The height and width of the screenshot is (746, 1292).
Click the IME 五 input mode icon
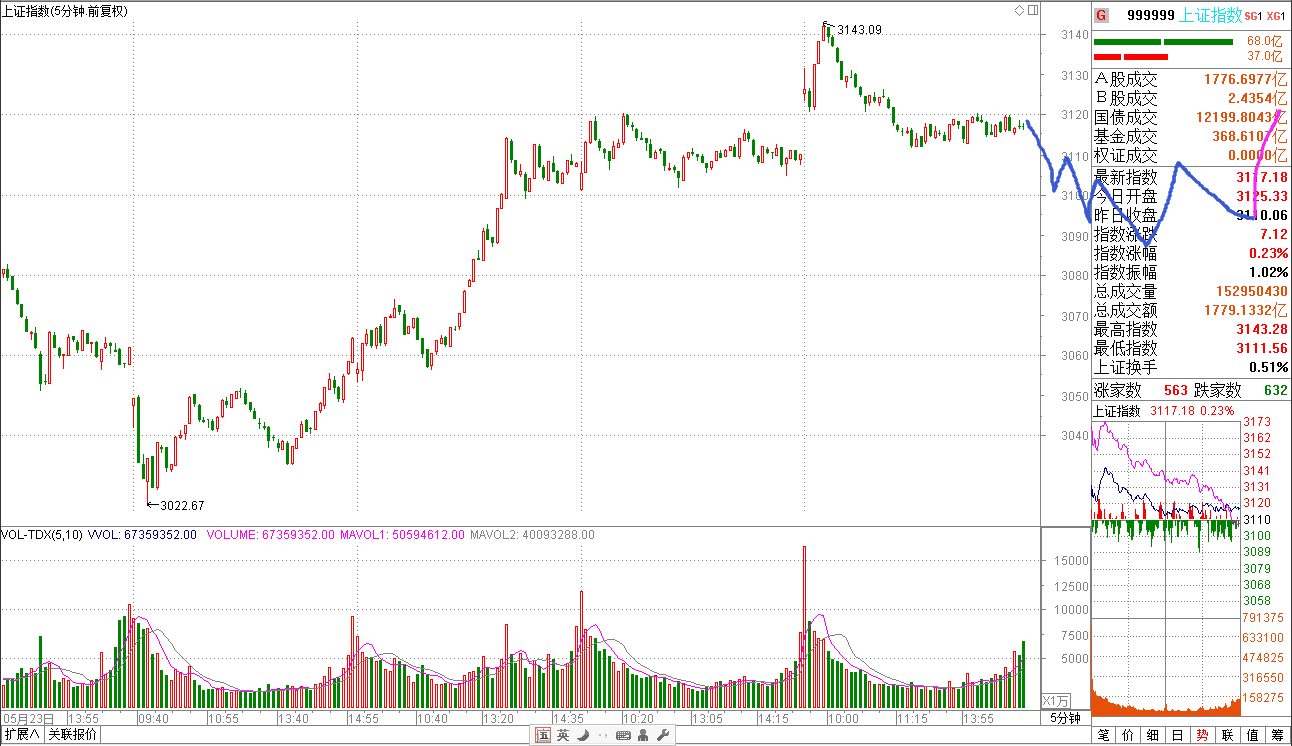point(543,736)
